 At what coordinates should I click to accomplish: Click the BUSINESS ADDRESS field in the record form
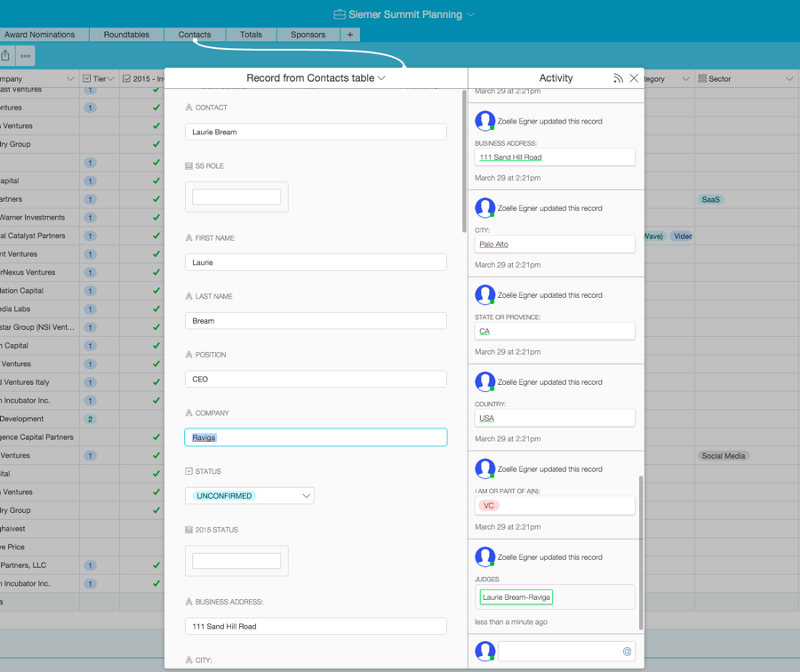[316, 626]
